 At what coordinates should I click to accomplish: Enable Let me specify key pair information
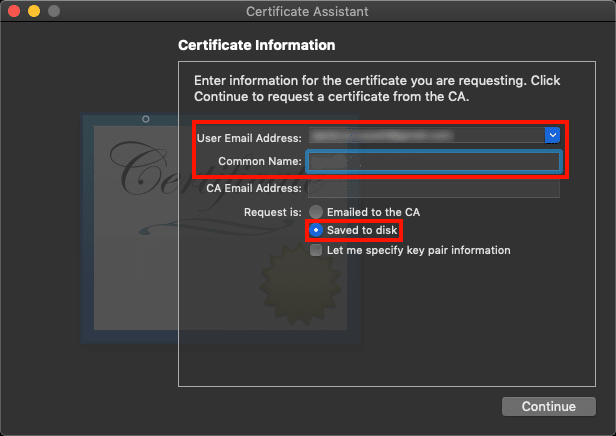tap(316, 250)
